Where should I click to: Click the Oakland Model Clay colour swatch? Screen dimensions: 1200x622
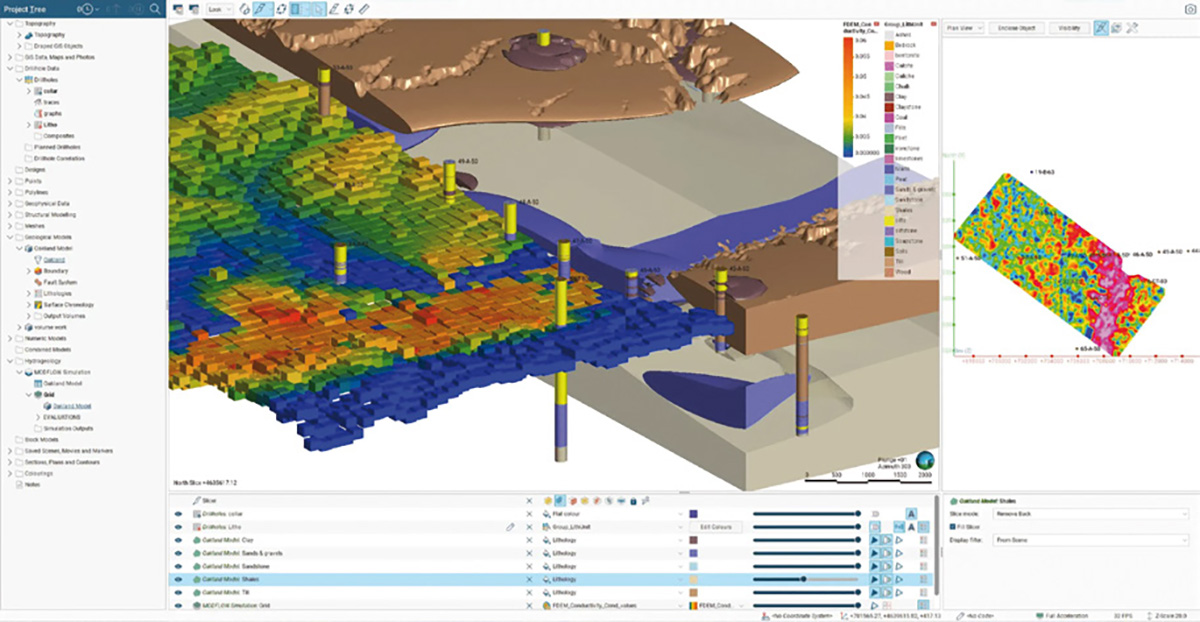694,539
